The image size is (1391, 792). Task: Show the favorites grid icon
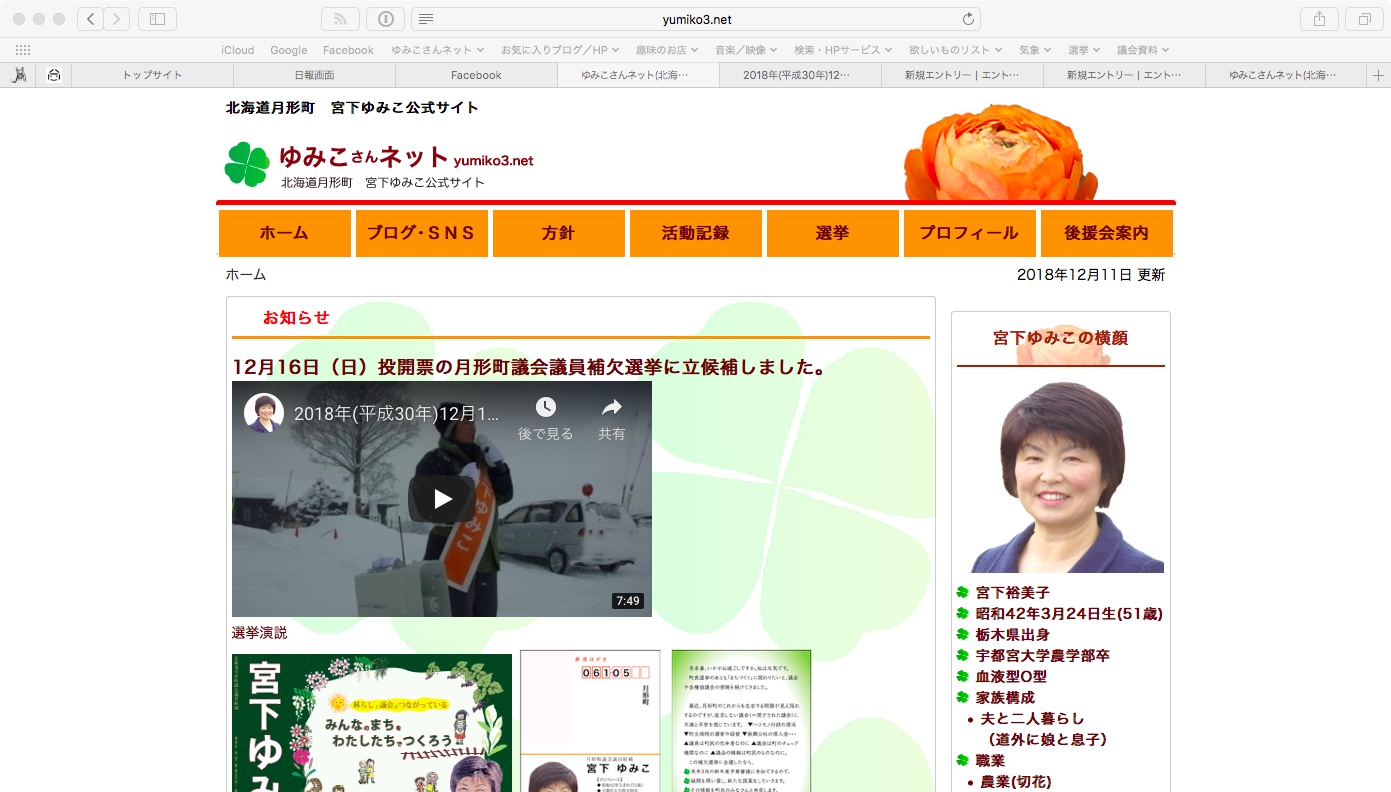[22, 50]
